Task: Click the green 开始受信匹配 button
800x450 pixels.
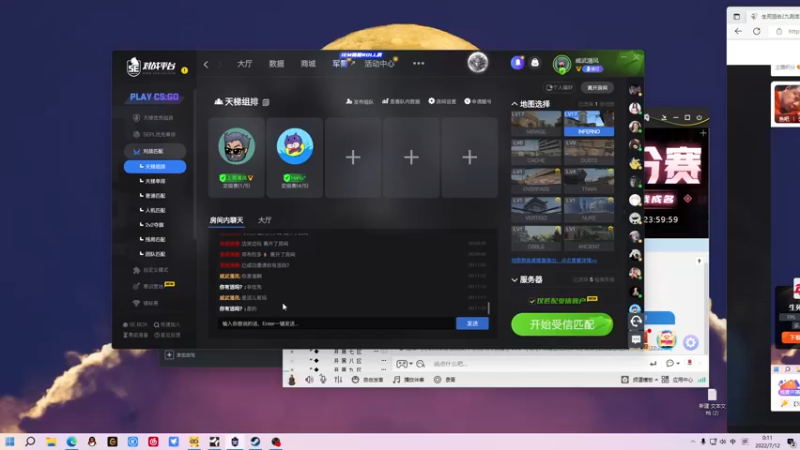Action: (x=562, y=324)
